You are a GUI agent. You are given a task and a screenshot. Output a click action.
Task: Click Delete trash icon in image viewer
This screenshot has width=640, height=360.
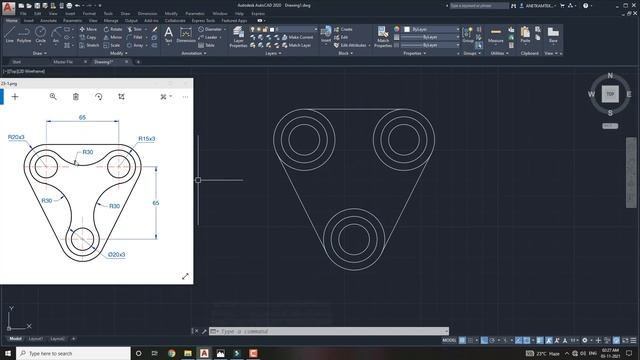click(x=76, y=97)
